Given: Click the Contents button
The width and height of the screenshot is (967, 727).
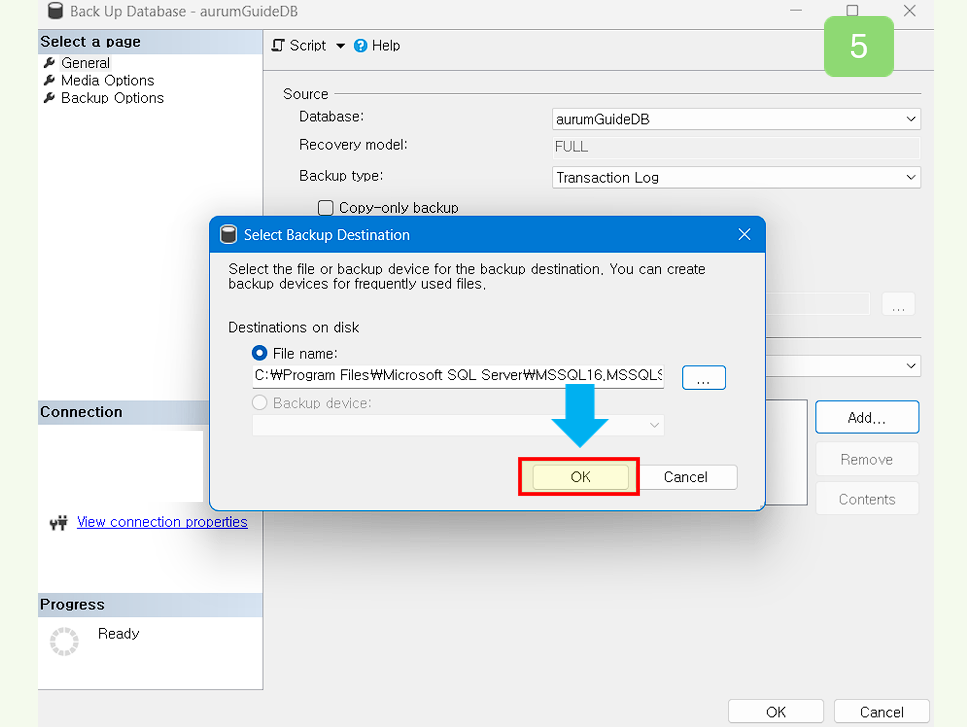Looking at the screenshot, I should 866,499.
